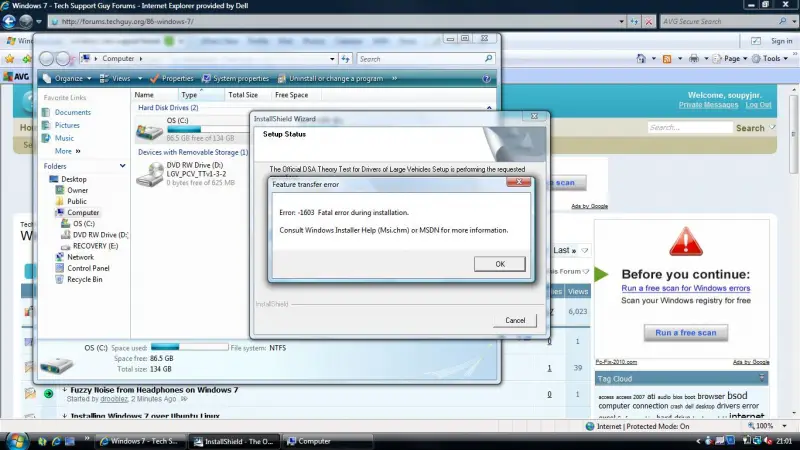Open Documents favorite link
The width and height of the screenshot is (800, 450).
72,112
